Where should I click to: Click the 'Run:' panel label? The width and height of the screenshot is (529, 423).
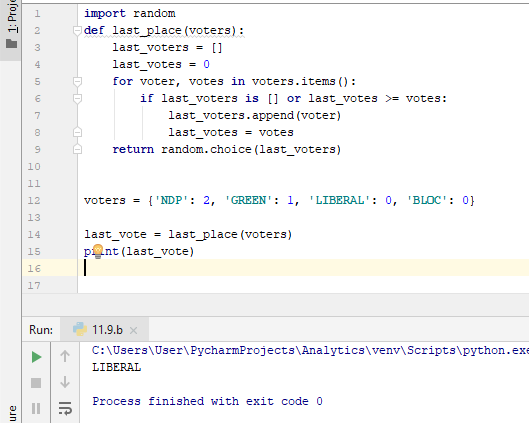[x=41, y=330]
